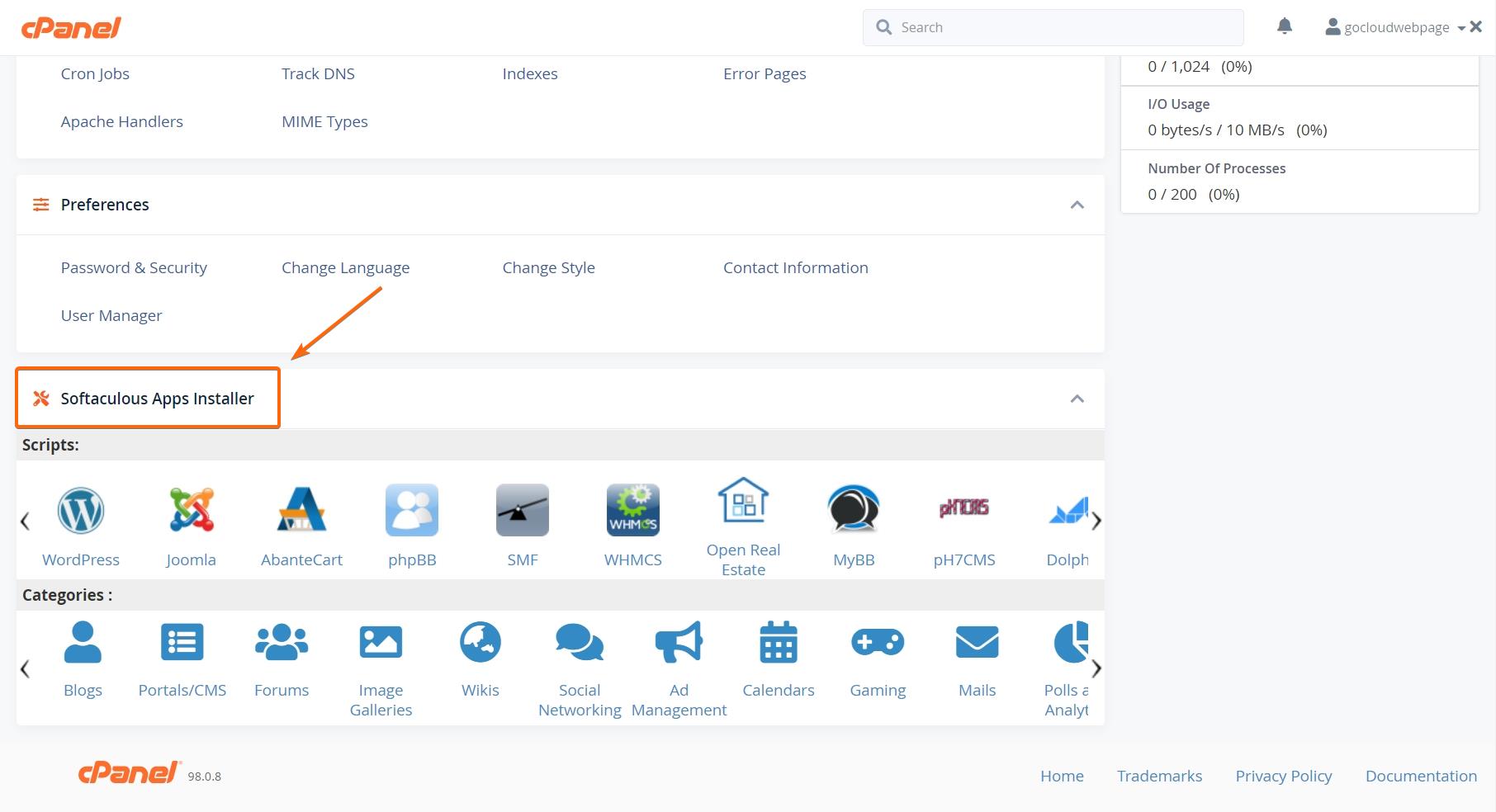Select the Open Real Estate icon
This screenshot has height=812, width=1496.
[x=744, y=500]
